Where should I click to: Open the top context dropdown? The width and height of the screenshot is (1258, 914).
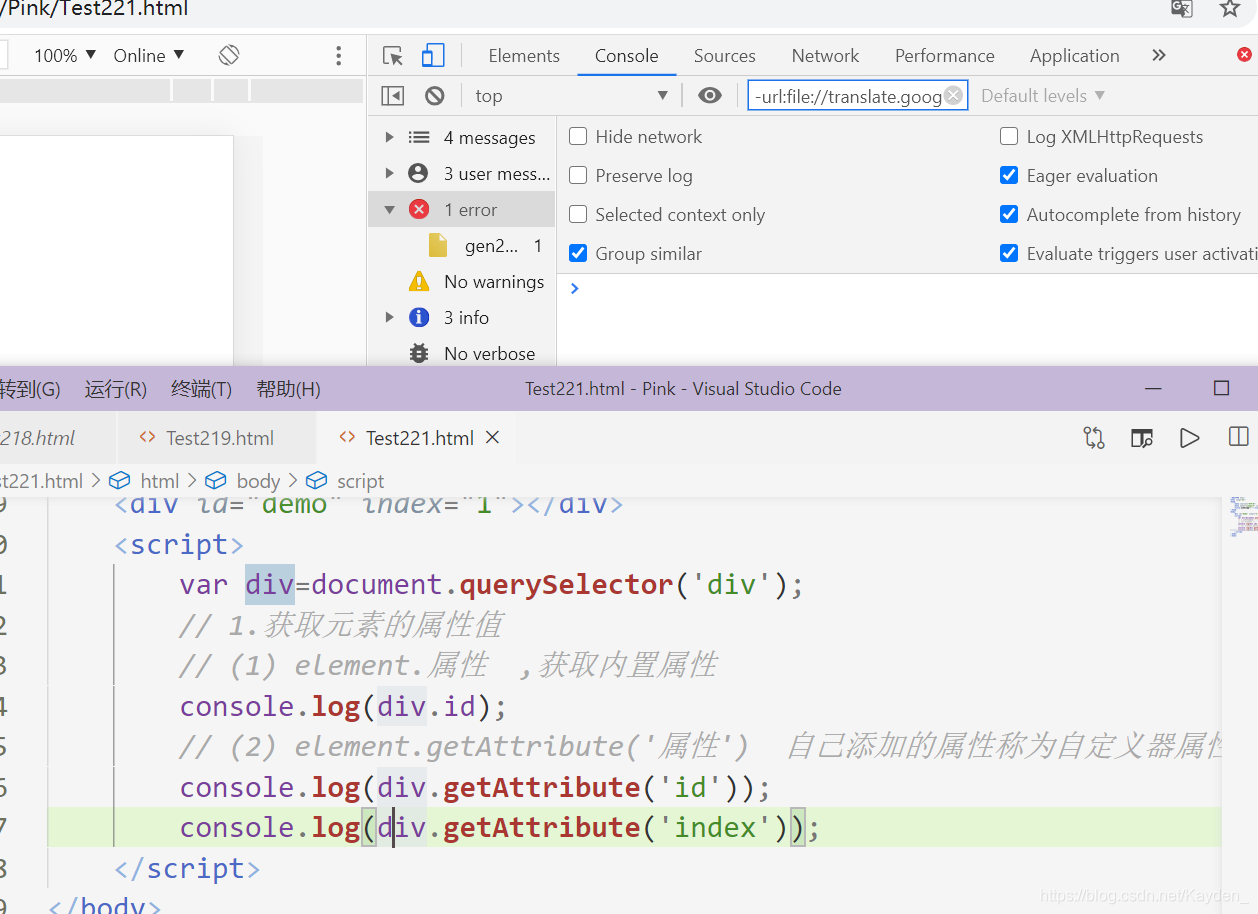click(x=571, y=96)
